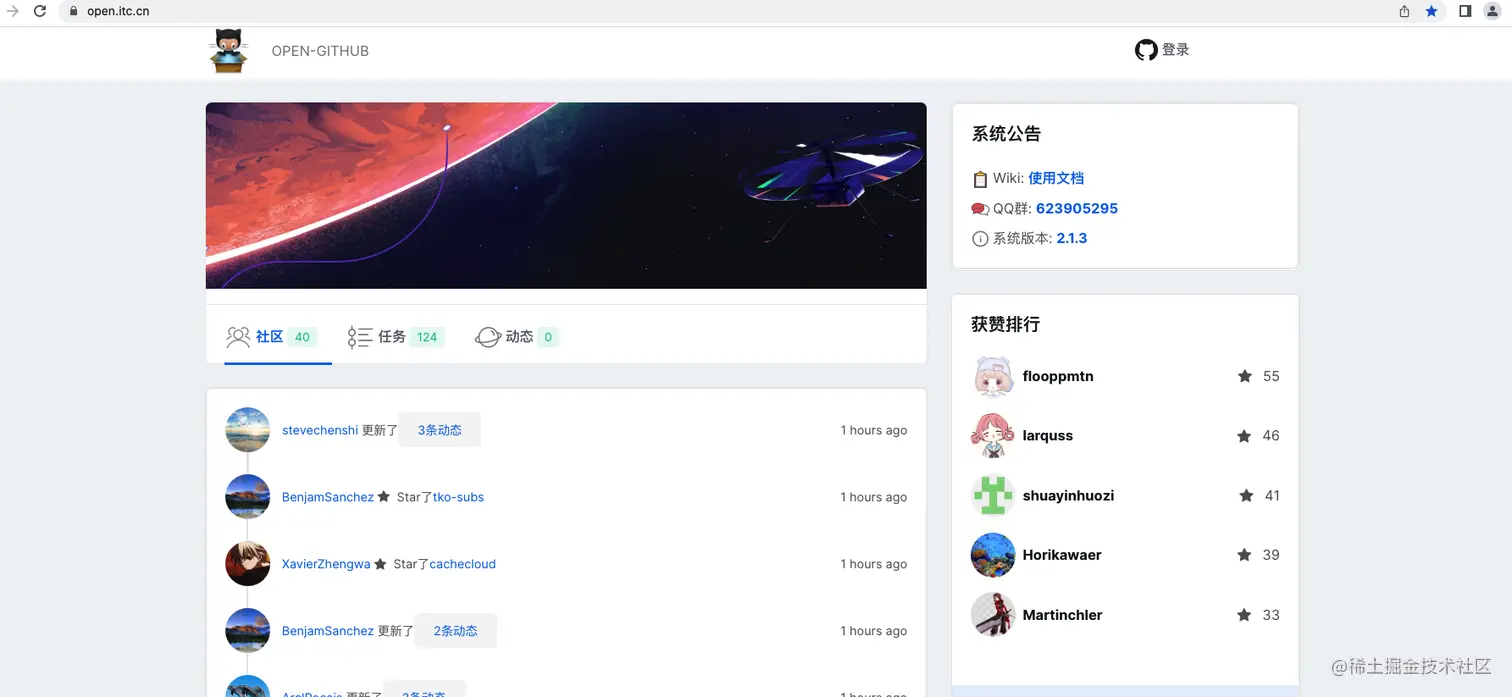1512x697 pixels.
Task: Reload the page with browser refresh icon
Action: click(x=40, y=11)
